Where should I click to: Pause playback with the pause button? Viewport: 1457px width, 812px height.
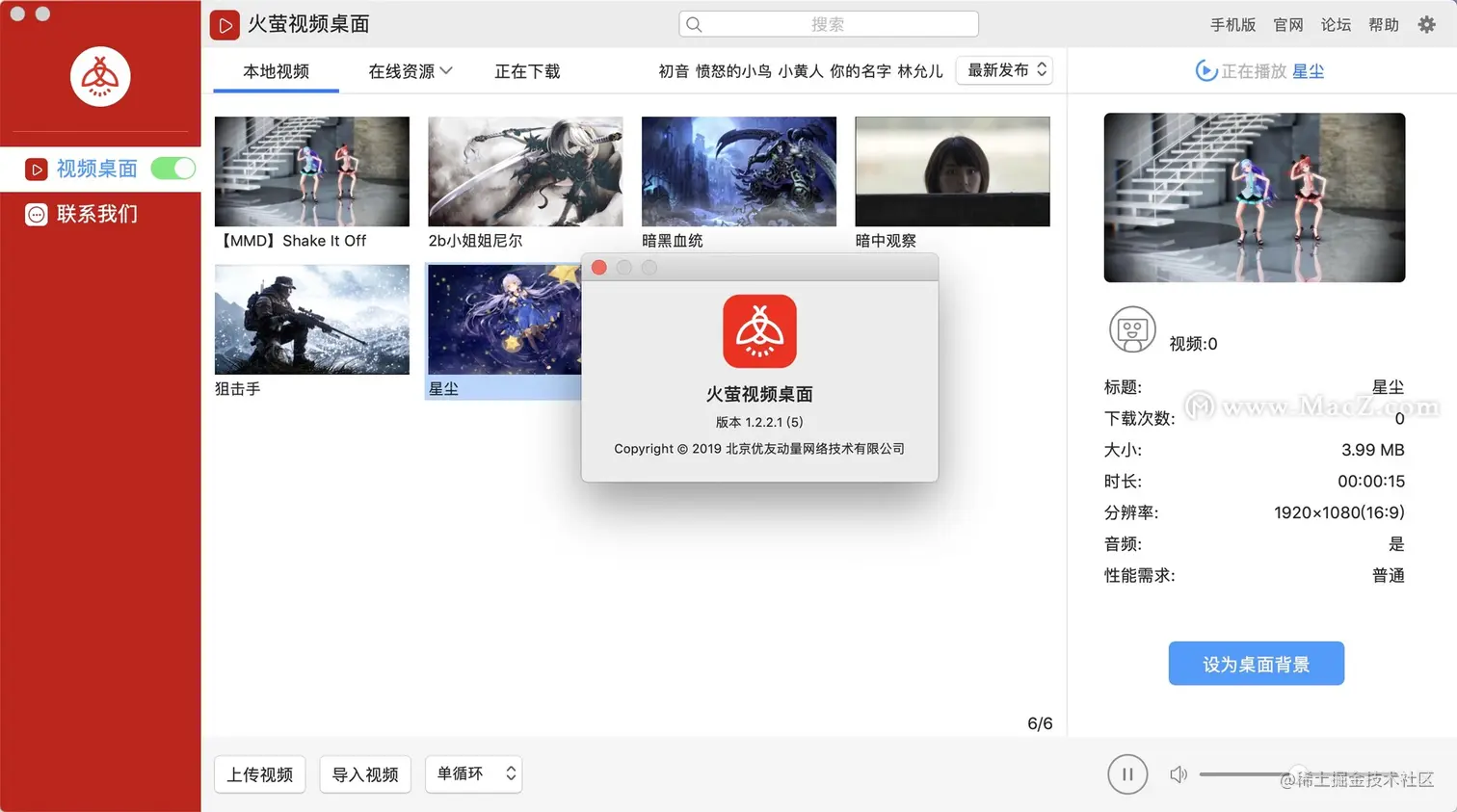1127,774
